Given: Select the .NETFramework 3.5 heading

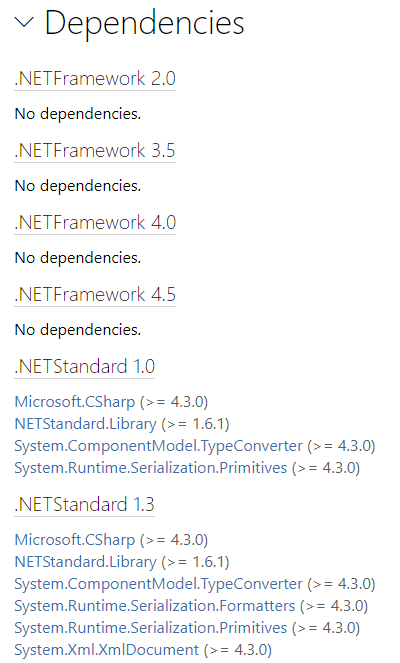Looking at the screenshot, I should 95,151.
